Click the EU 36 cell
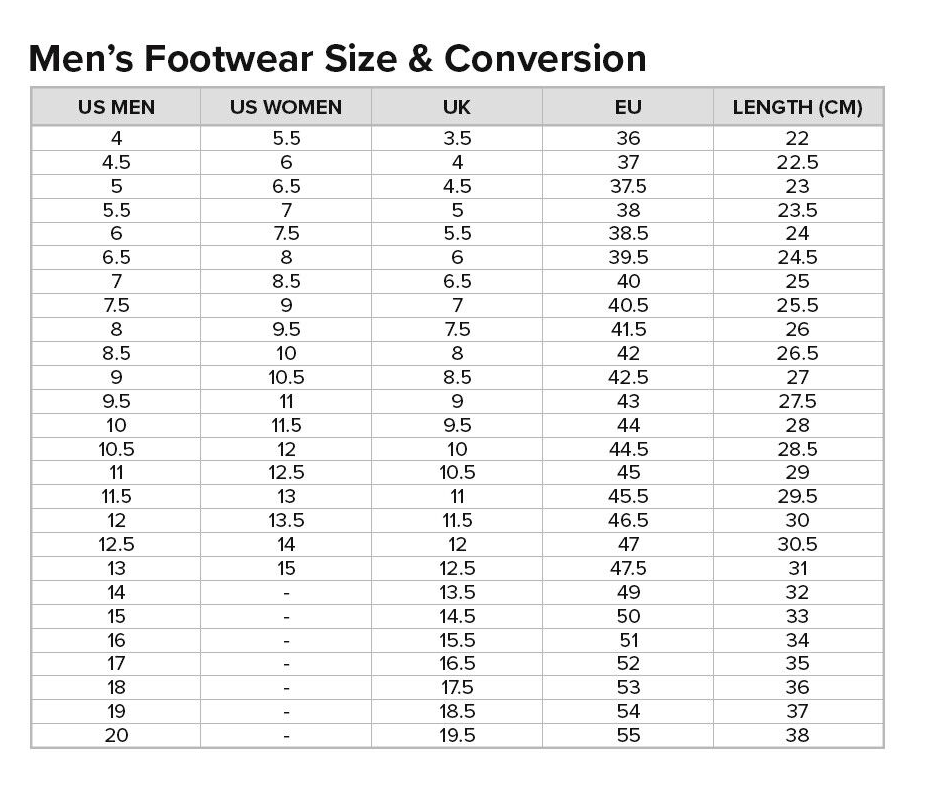Image resolution: width=925 pixels, height=808 pixels. (x=628, y=139)
